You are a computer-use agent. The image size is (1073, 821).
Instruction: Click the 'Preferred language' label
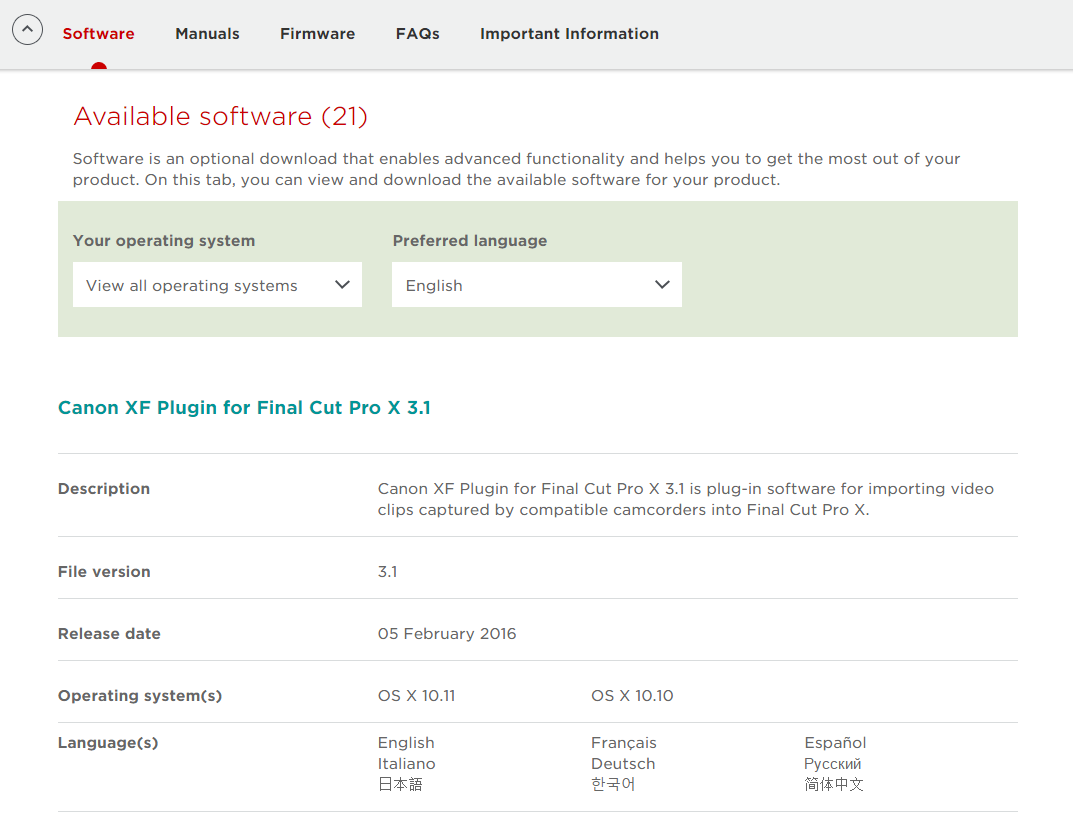pyautogui.click(x=470, y=241)
